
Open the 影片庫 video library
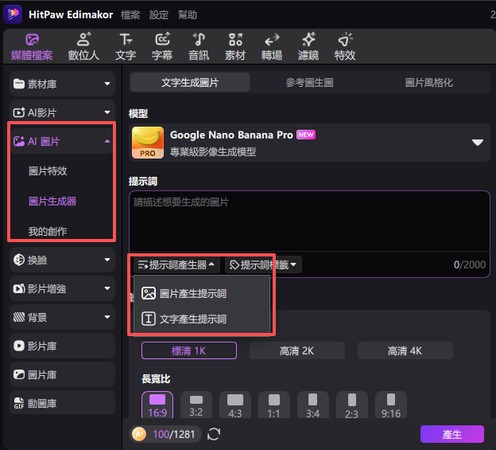click(x=62, y=346)
